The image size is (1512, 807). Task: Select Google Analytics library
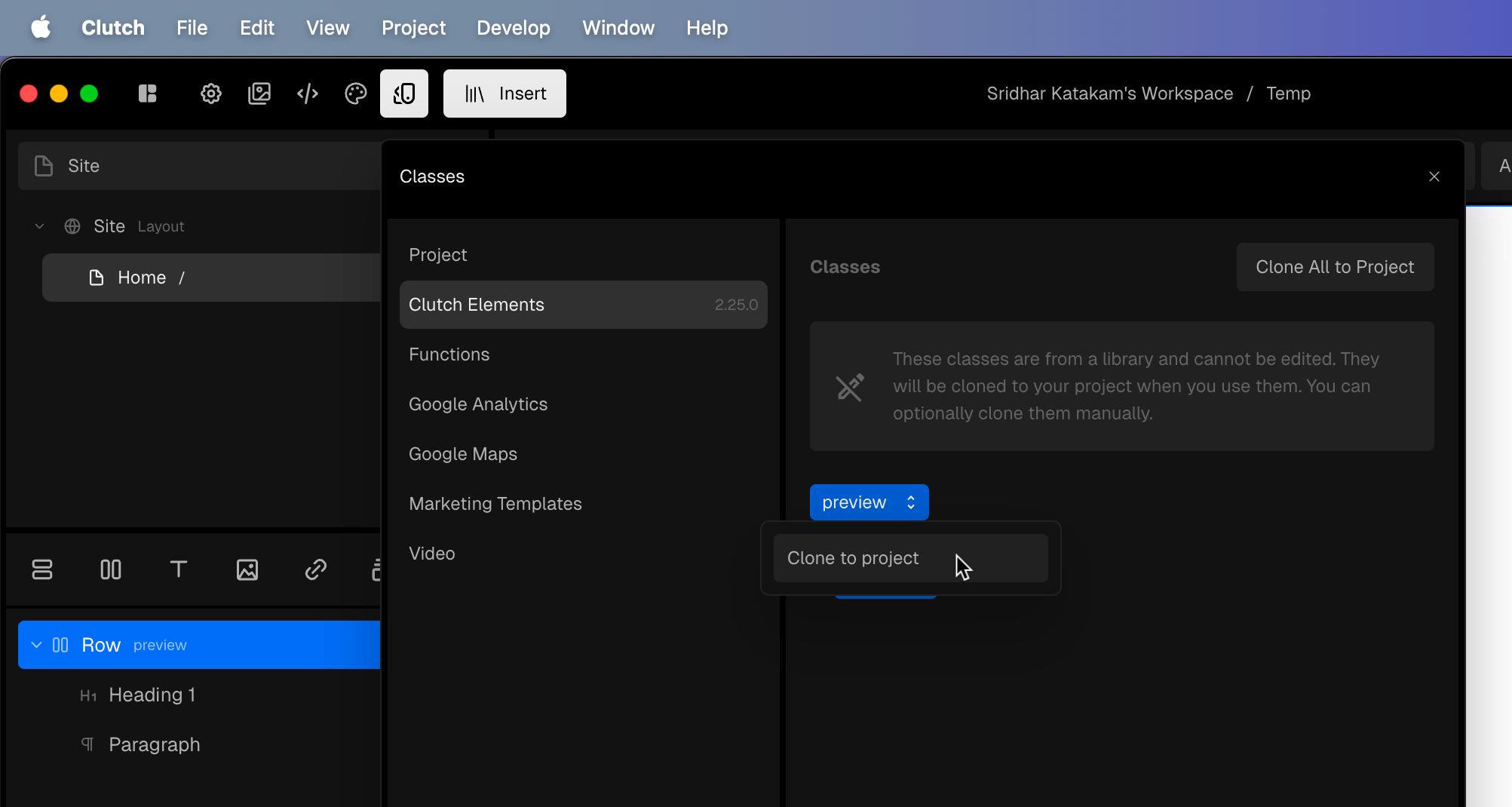tap(584, 404)
